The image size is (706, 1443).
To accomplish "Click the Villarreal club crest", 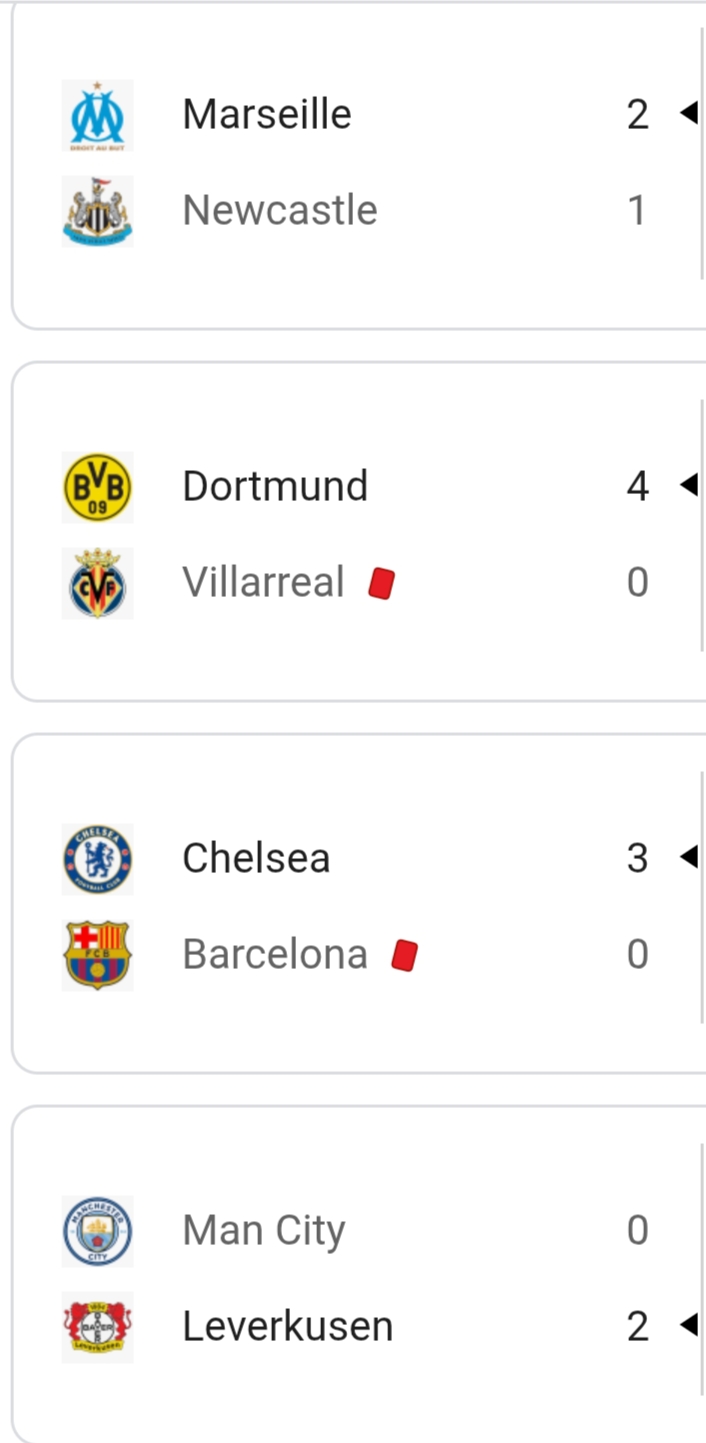I will tap(97, 582).
